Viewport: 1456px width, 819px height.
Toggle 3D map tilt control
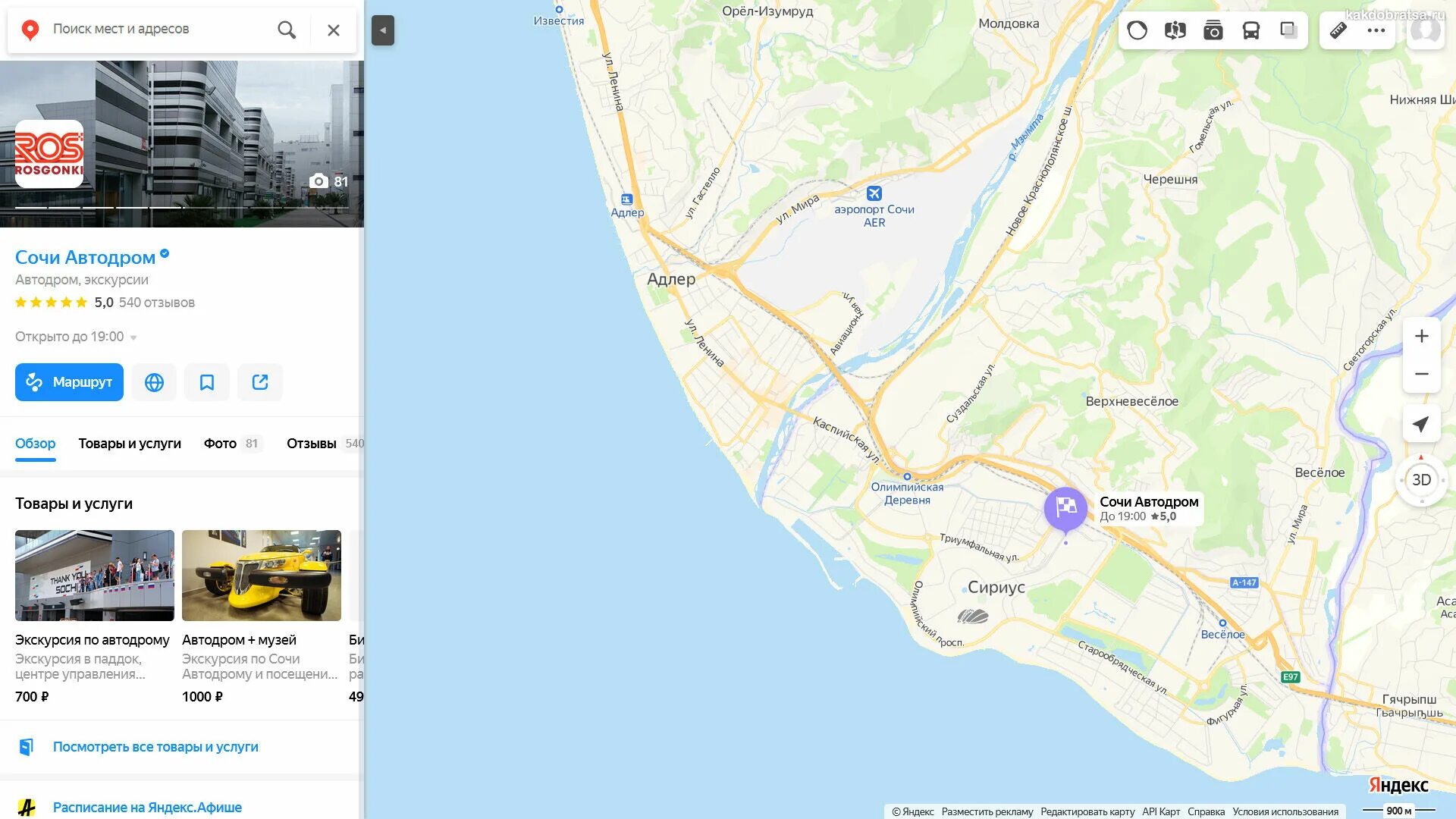point(1422,480)
